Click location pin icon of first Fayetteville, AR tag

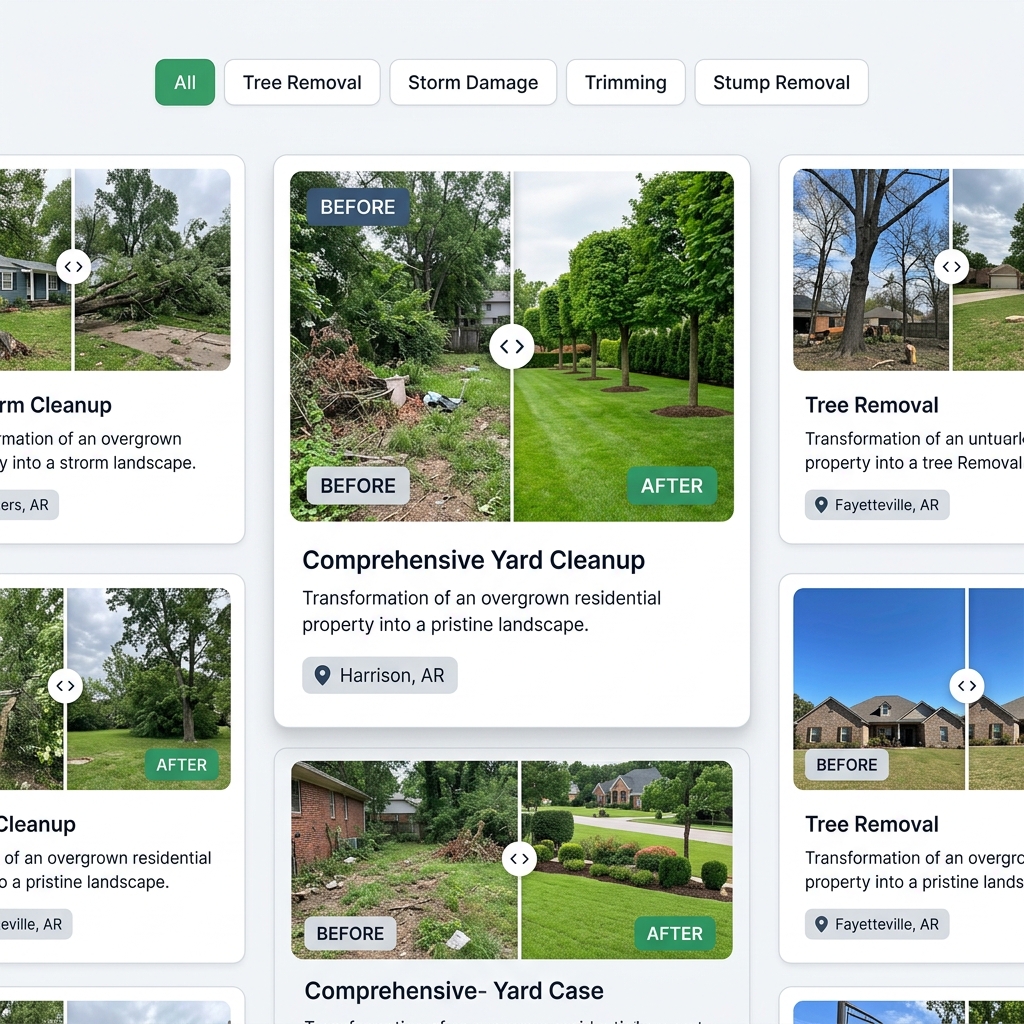822,505
